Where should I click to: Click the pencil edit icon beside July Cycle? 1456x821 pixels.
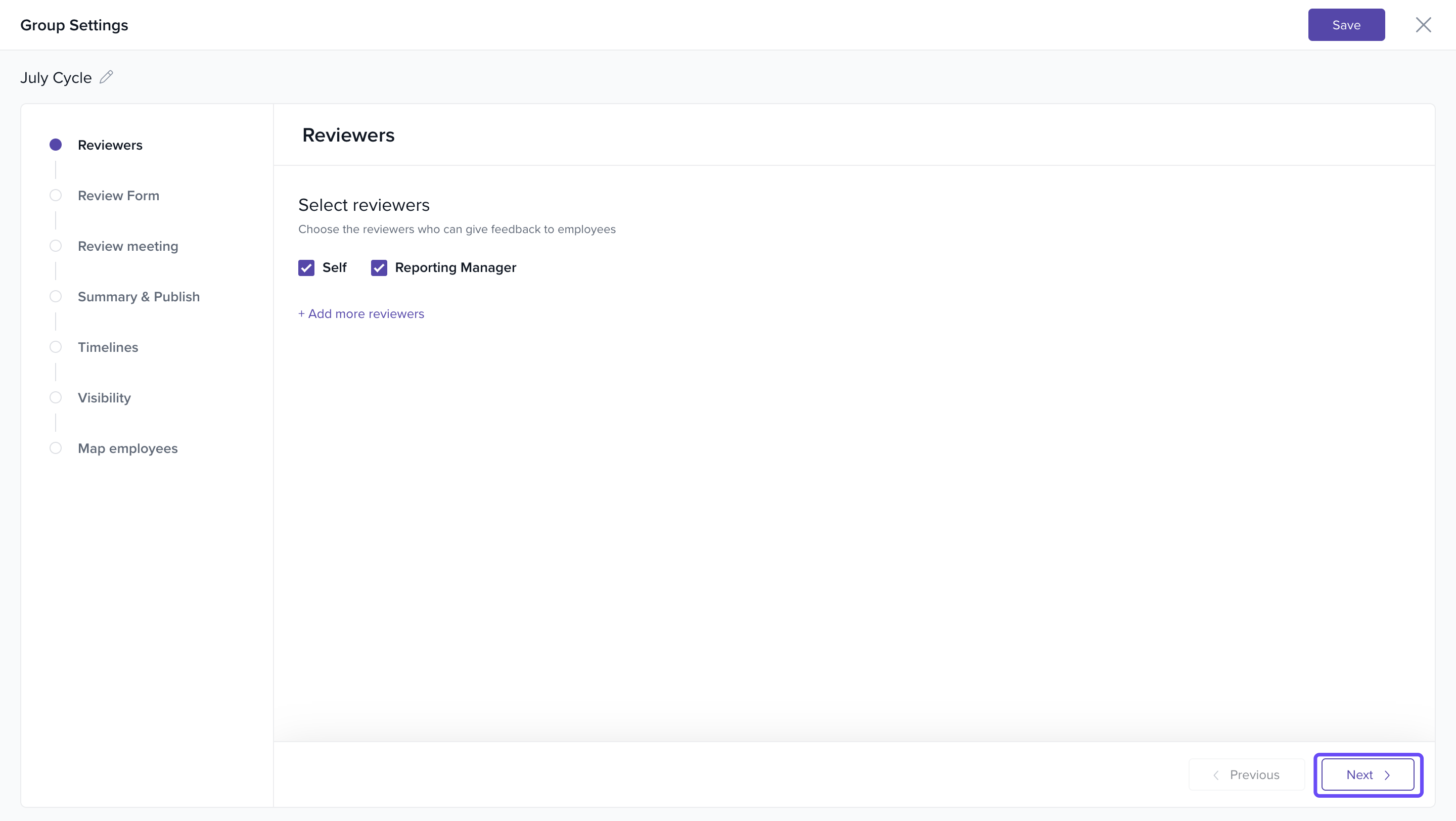[106, 77]
